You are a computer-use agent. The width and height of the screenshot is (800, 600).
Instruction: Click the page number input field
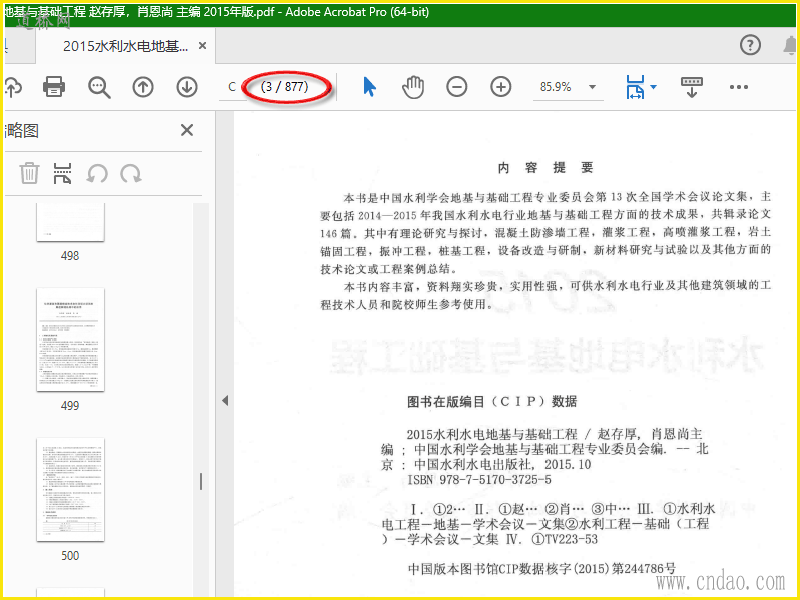pyautogui.click(x=233, y=87)
